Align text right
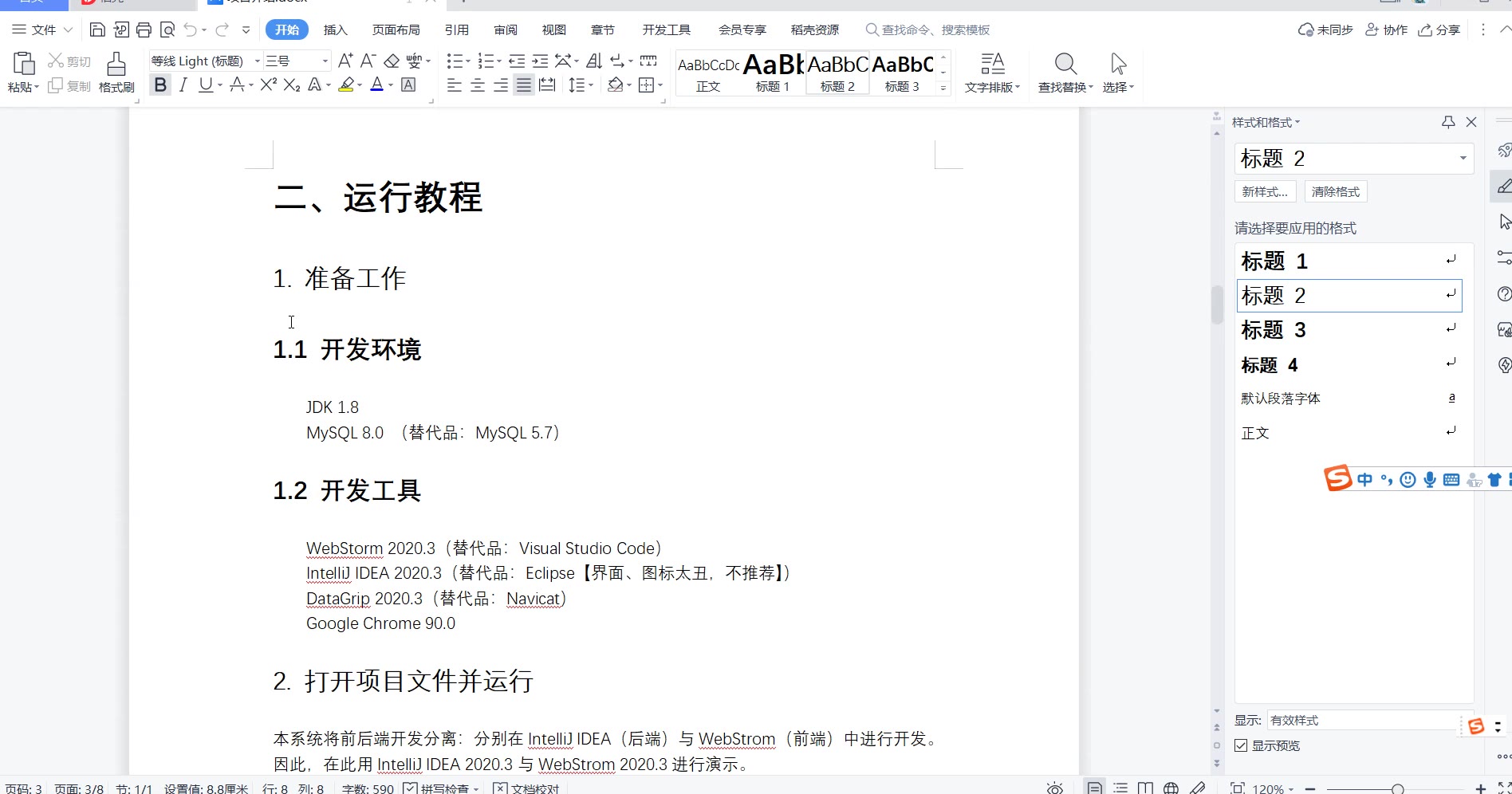The width and height of the screenshot is (1512, 794). 501,85
